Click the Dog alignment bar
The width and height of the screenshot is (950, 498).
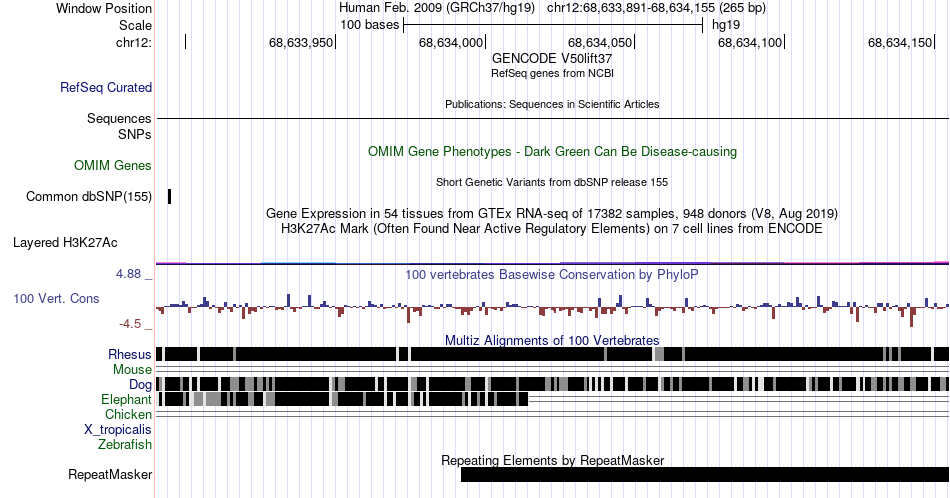click(x=552, y=384)
